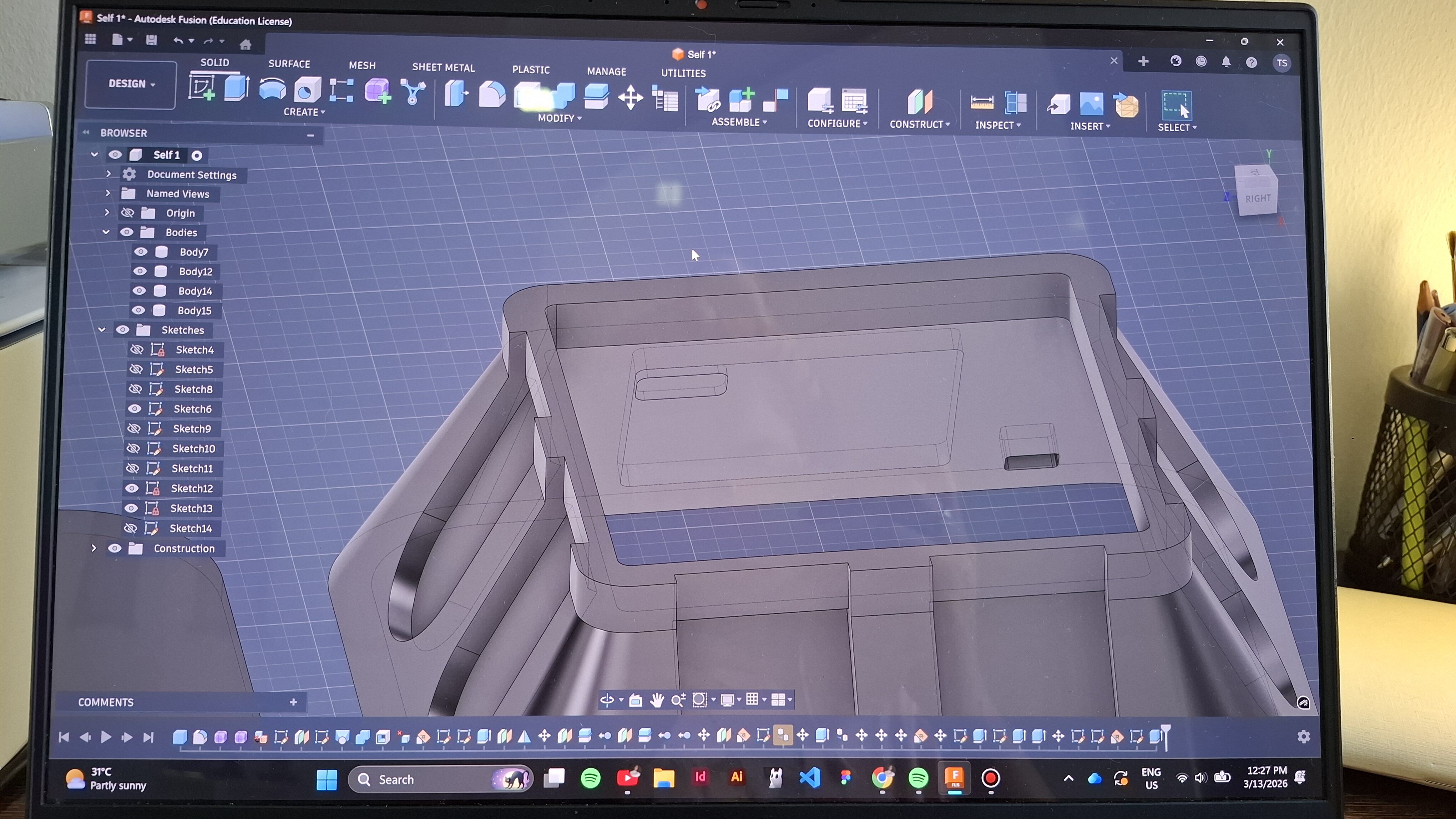The width and height of the screenshot is (1456, 819).
Task: Switch to the PLASTIC tab
Action: point(531,70)
